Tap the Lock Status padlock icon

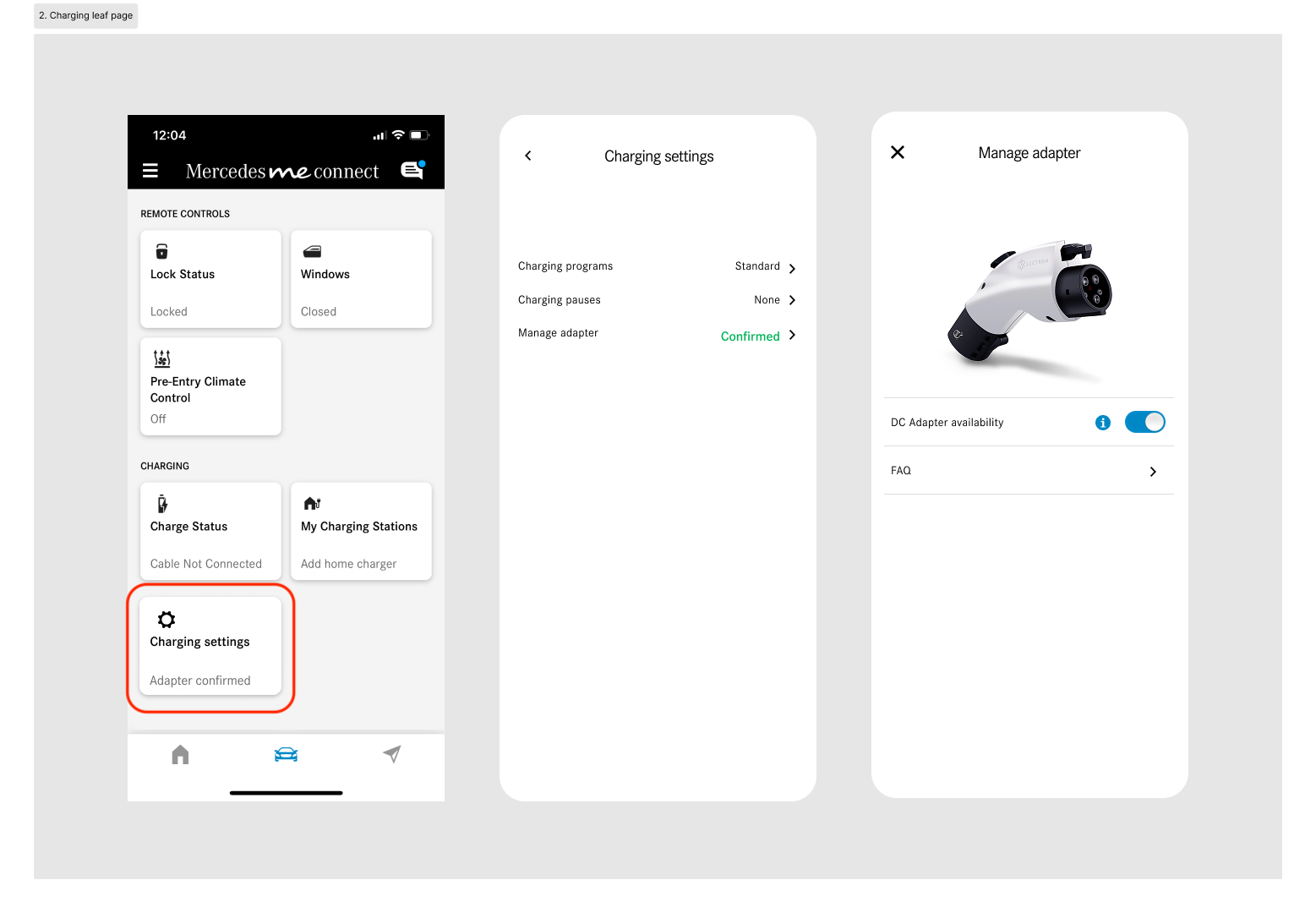click(161, 251)
